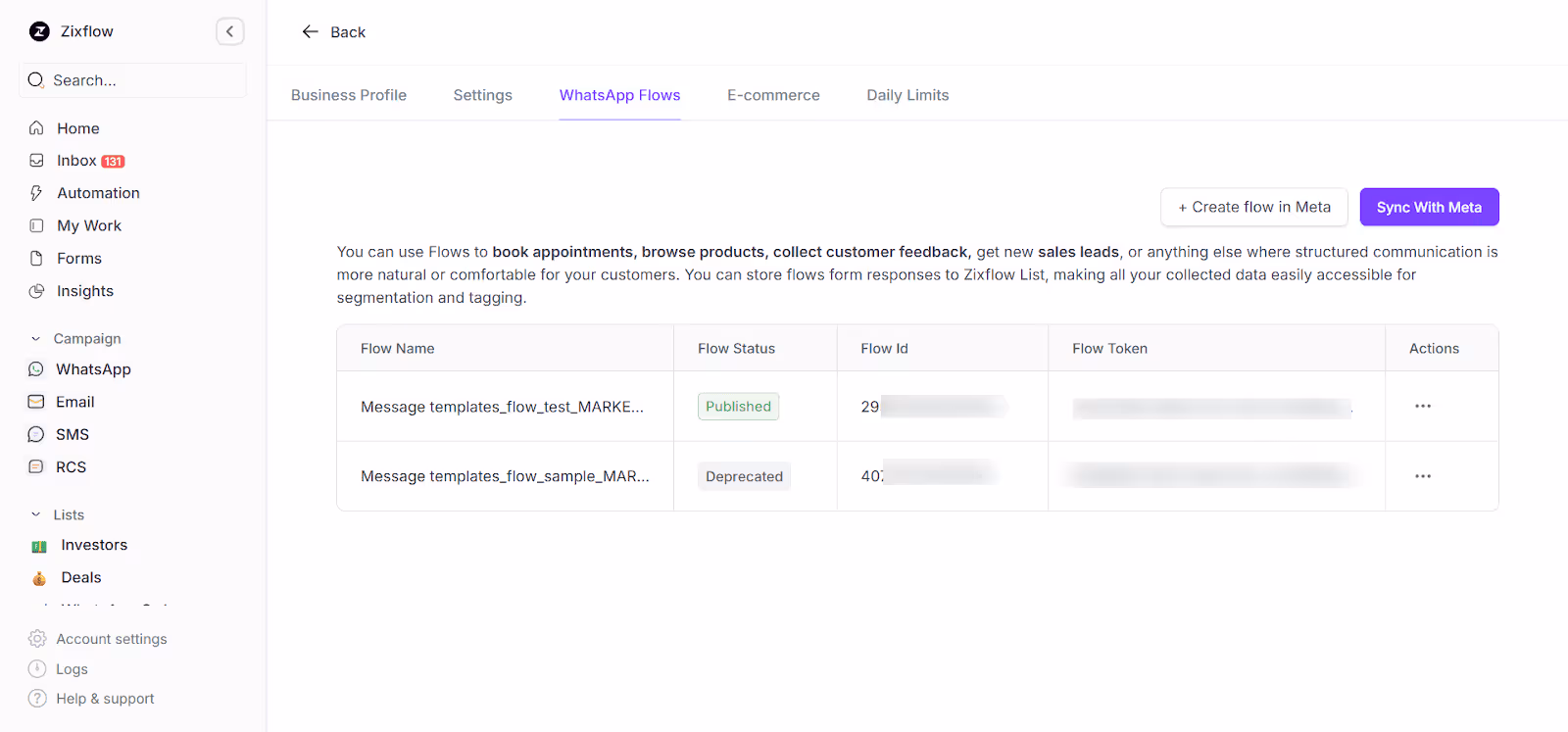Collapse the Lists section
This screenshot has width=1568, height=732.
click(x=35, y=515)
